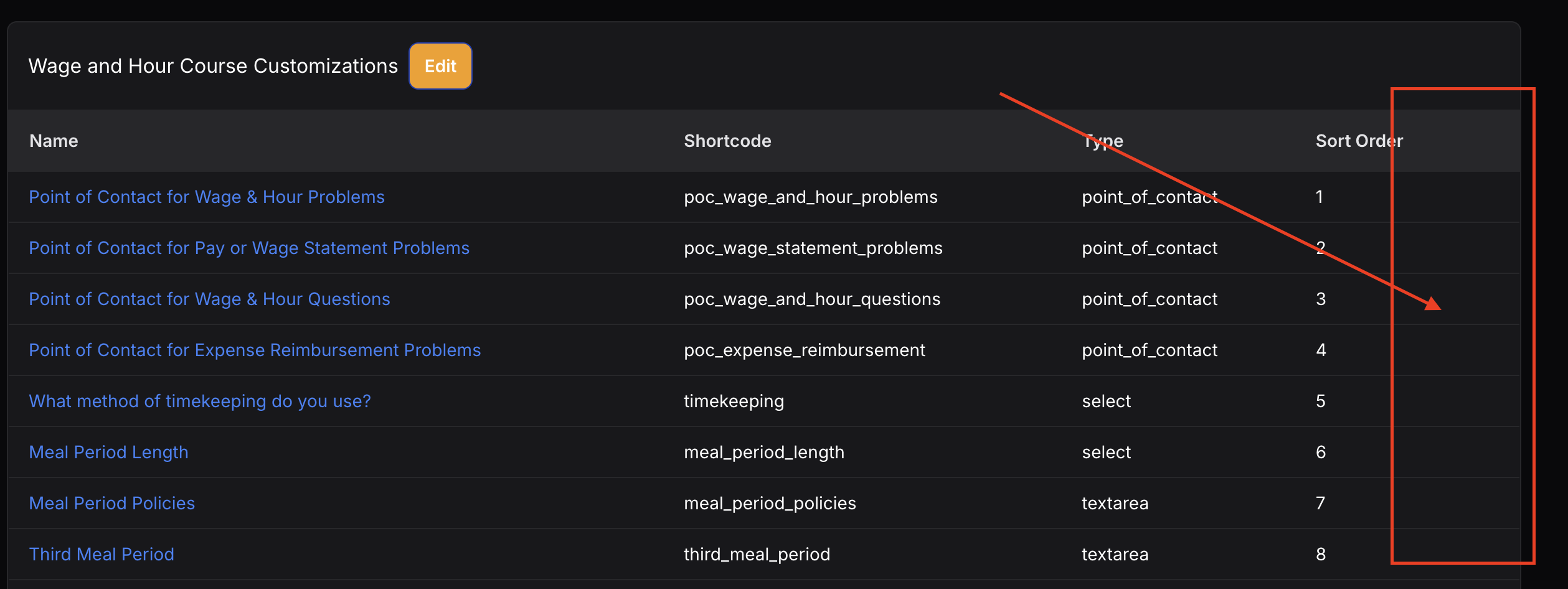This screenshot has height=589, width=1568.
Task: Select the poc_wage_and_hour_problems shortcode cell
Action: (810, 197)
